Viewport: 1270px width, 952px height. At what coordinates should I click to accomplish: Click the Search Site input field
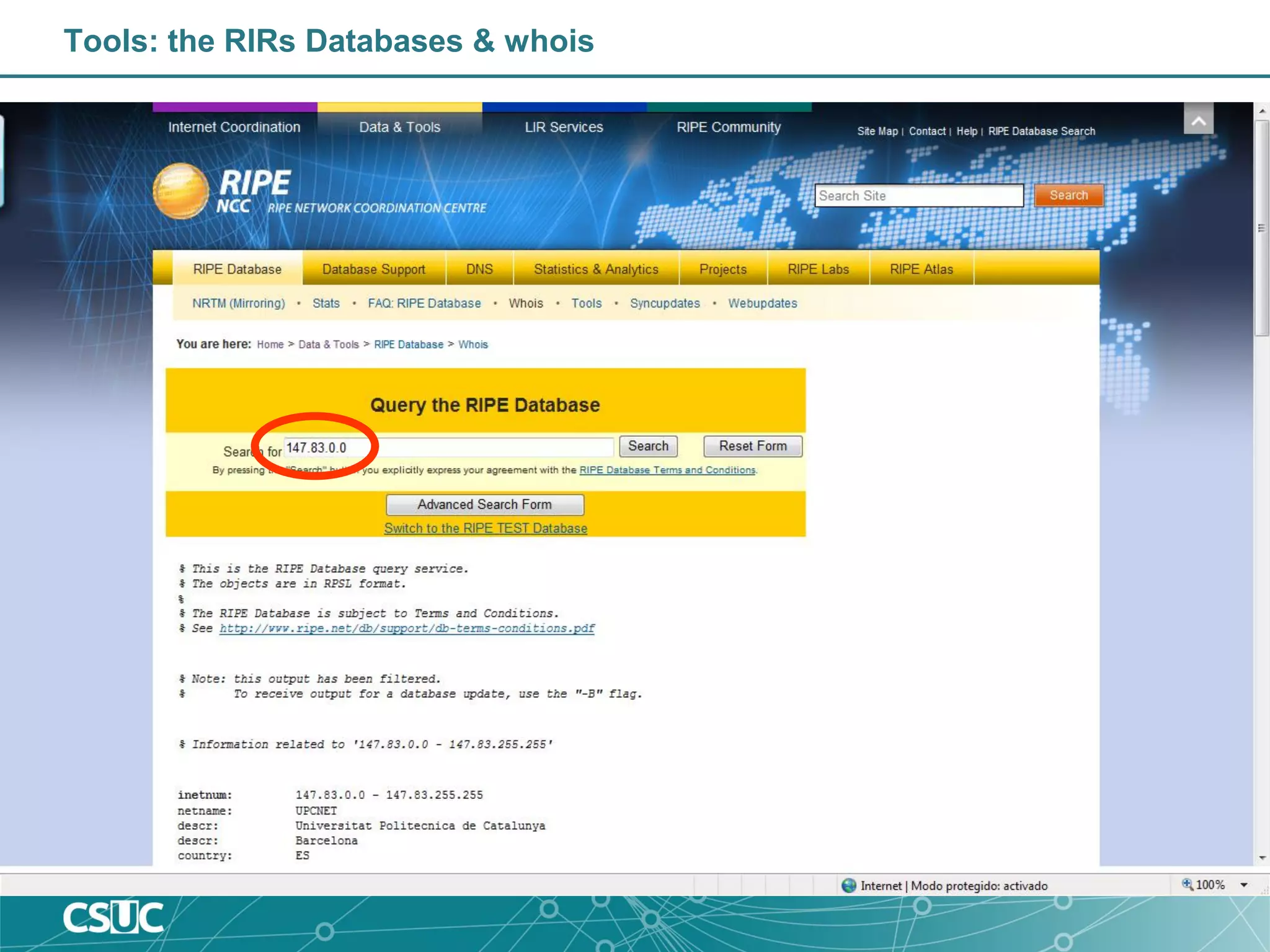919,196
